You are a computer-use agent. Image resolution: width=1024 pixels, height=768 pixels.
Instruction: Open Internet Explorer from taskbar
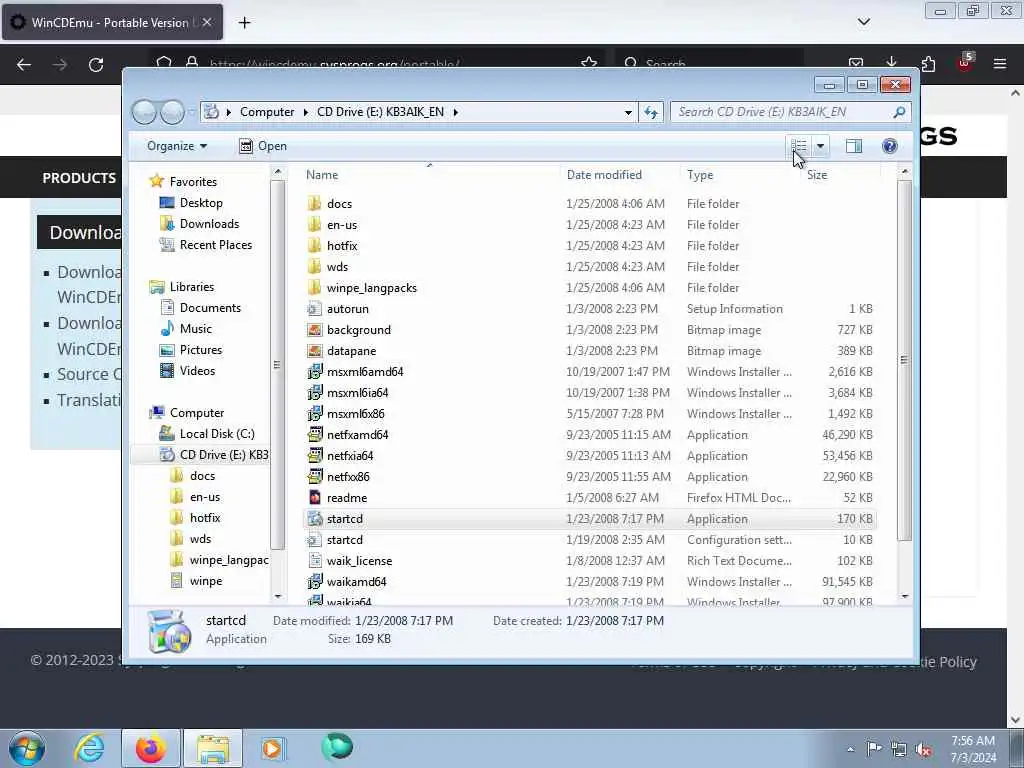click(89, 748)
